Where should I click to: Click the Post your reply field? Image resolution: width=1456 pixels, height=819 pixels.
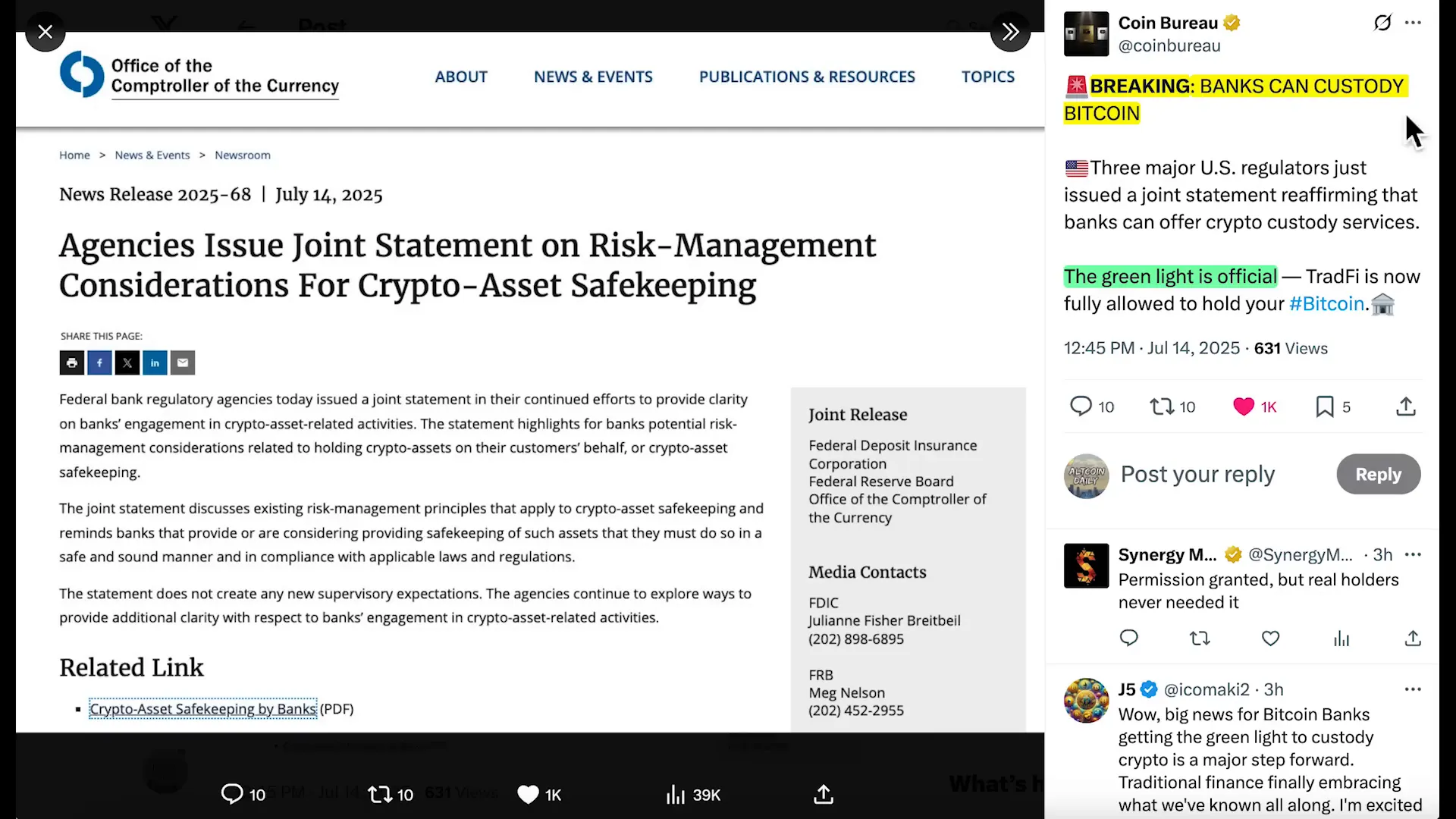tap(1197, 474)
